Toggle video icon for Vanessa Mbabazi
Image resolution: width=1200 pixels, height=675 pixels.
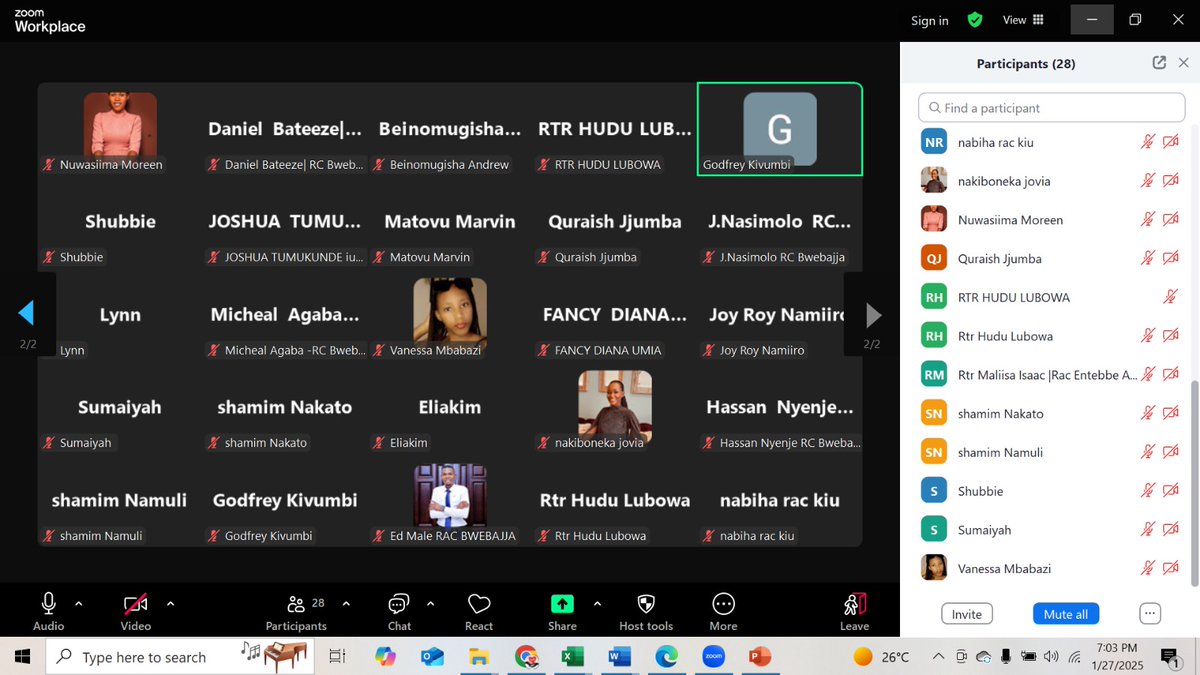tap(1170, 568)
